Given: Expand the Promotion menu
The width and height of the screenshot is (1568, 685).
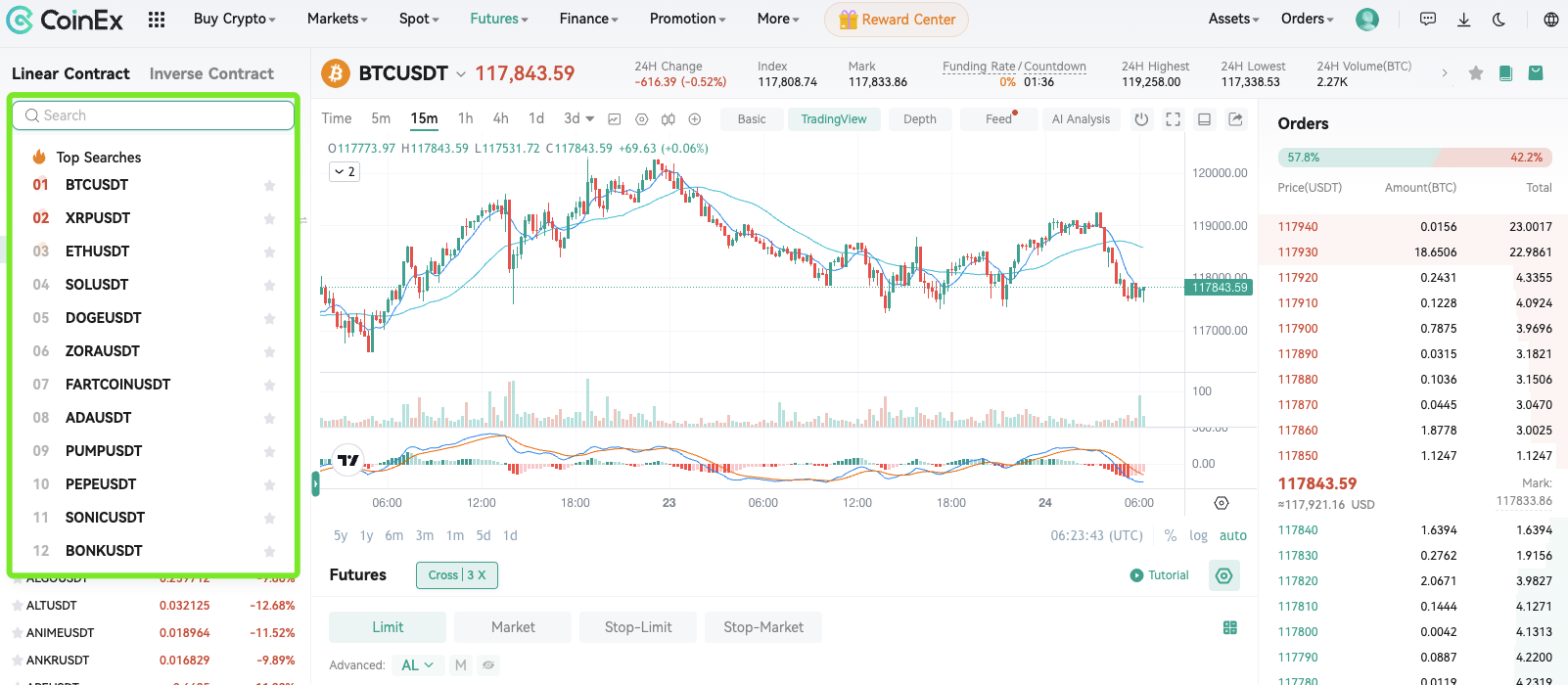Looking at the screenshot, I should 688,19.
